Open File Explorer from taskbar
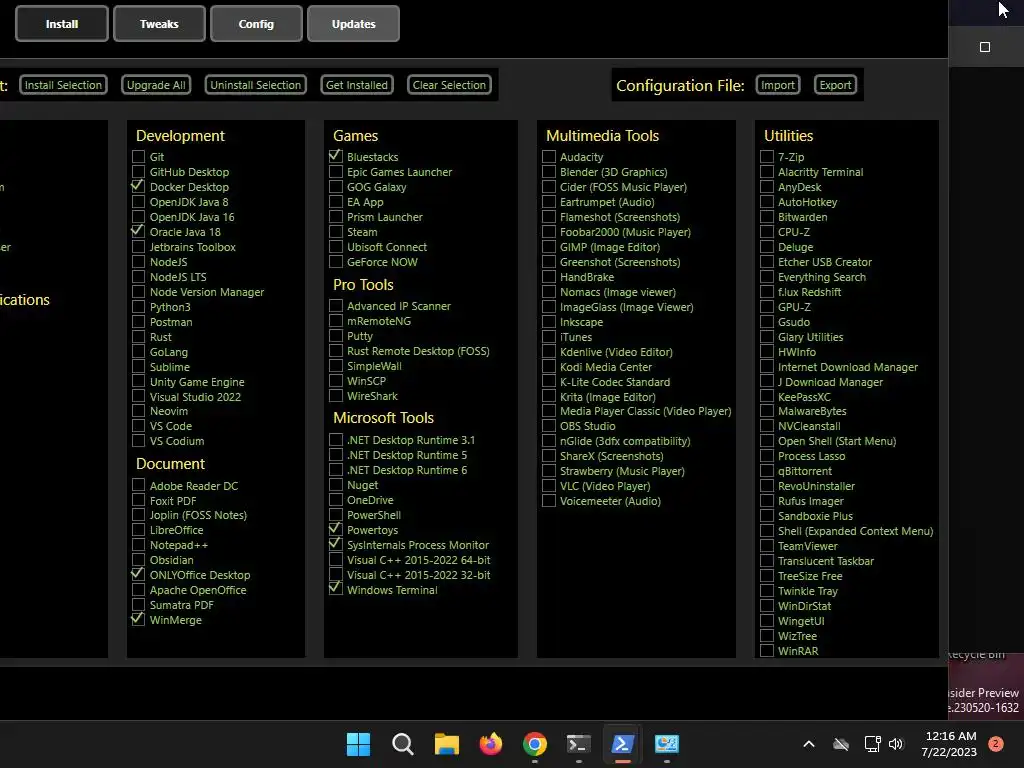Viewport: 1024px width, 768px height. click(x=447, y=744)
